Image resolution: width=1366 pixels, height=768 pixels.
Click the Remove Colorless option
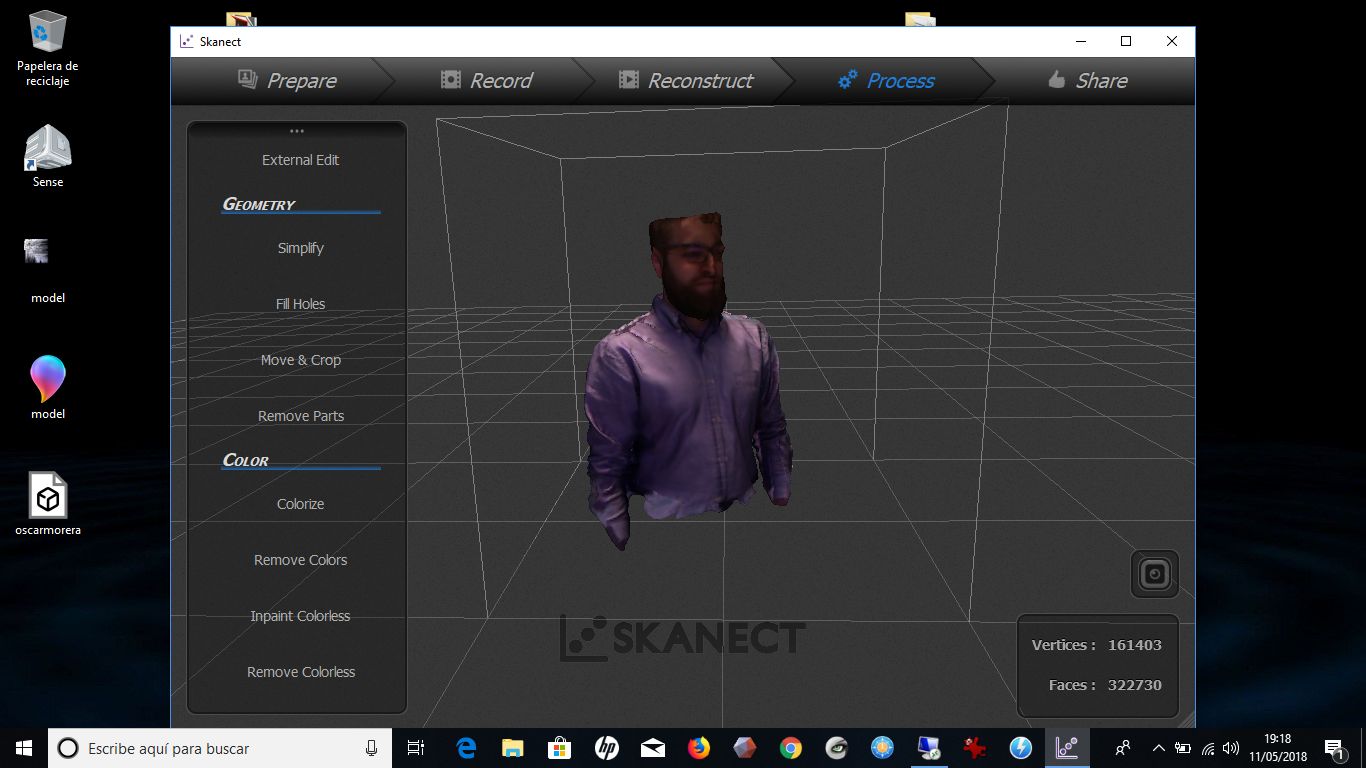(x=300, y=672)
